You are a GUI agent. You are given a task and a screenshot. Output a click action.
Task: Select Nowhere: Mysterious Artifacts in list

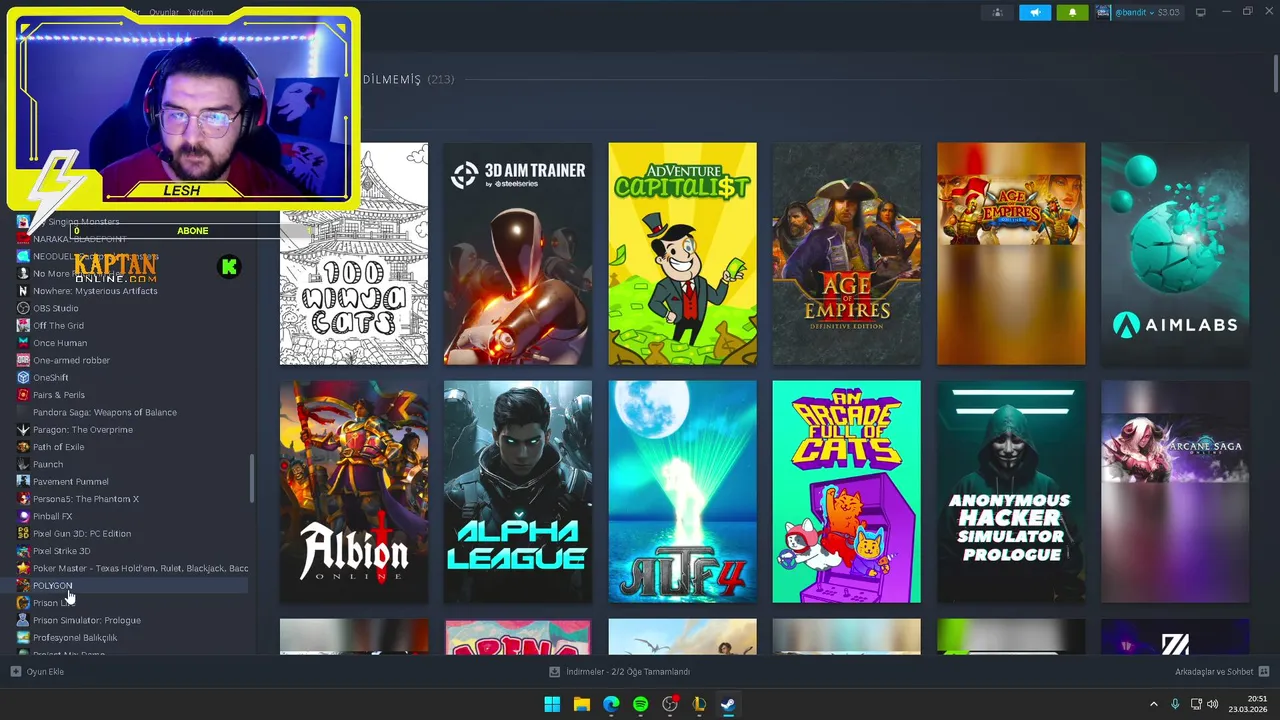[x=95, y=291]
